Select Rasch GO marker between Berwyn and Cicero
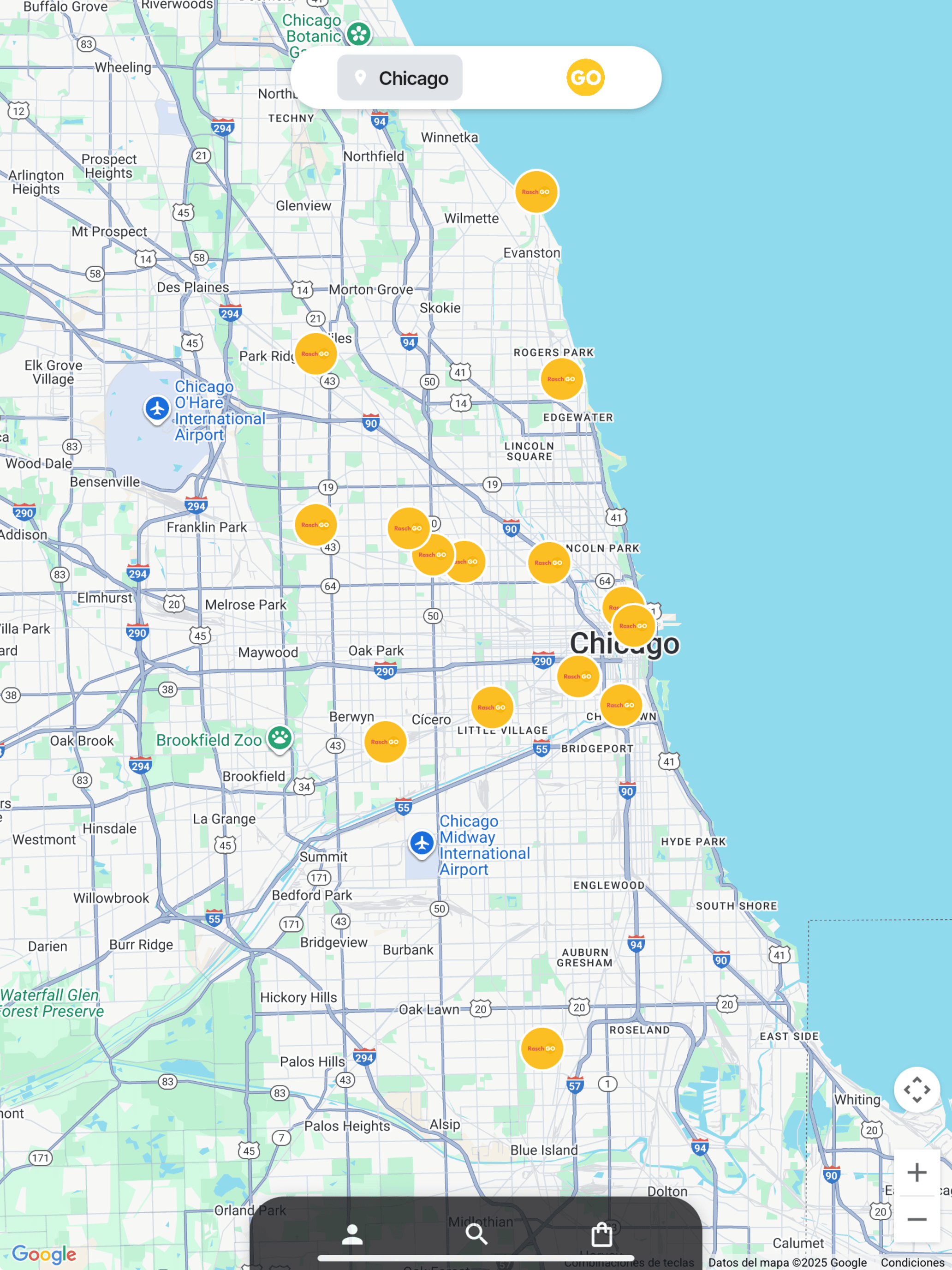 (385, 742)
